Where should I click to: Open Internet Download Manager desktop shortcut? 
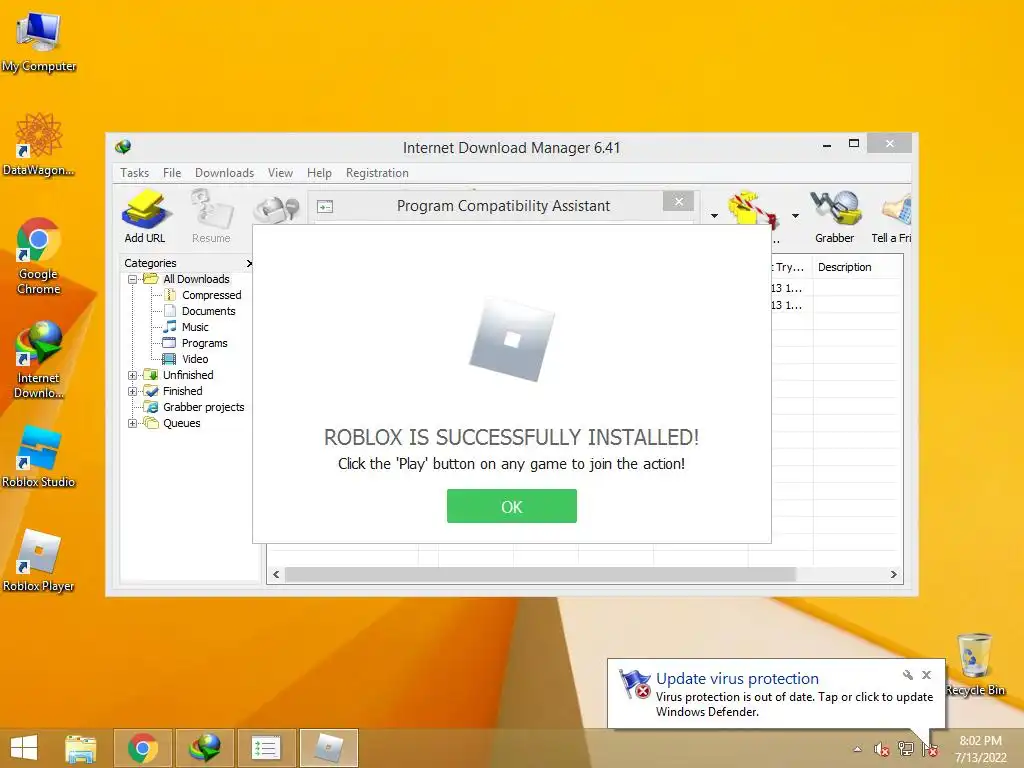(x=39, y=359)
